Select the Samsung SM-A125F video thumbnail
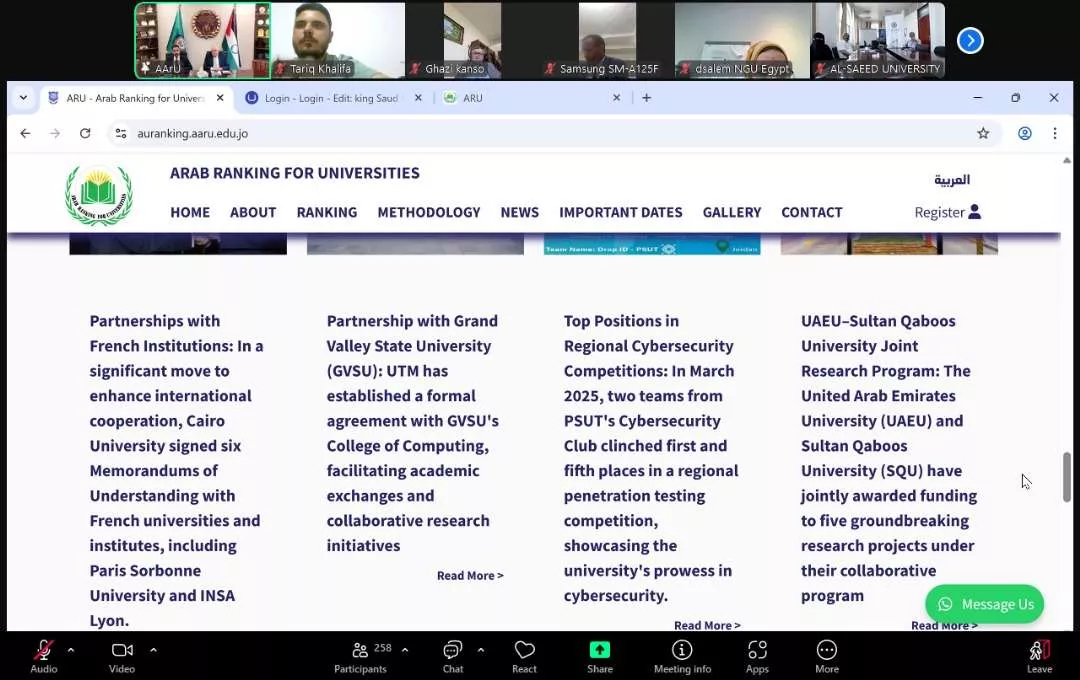This screenshot has height=680, width=1080. pos(608,41)
